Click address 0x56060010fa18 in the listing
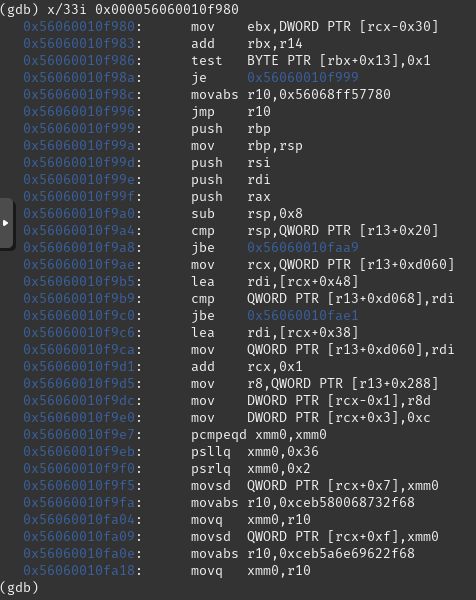Screen dimensions: 476x600 click(79, 571)
